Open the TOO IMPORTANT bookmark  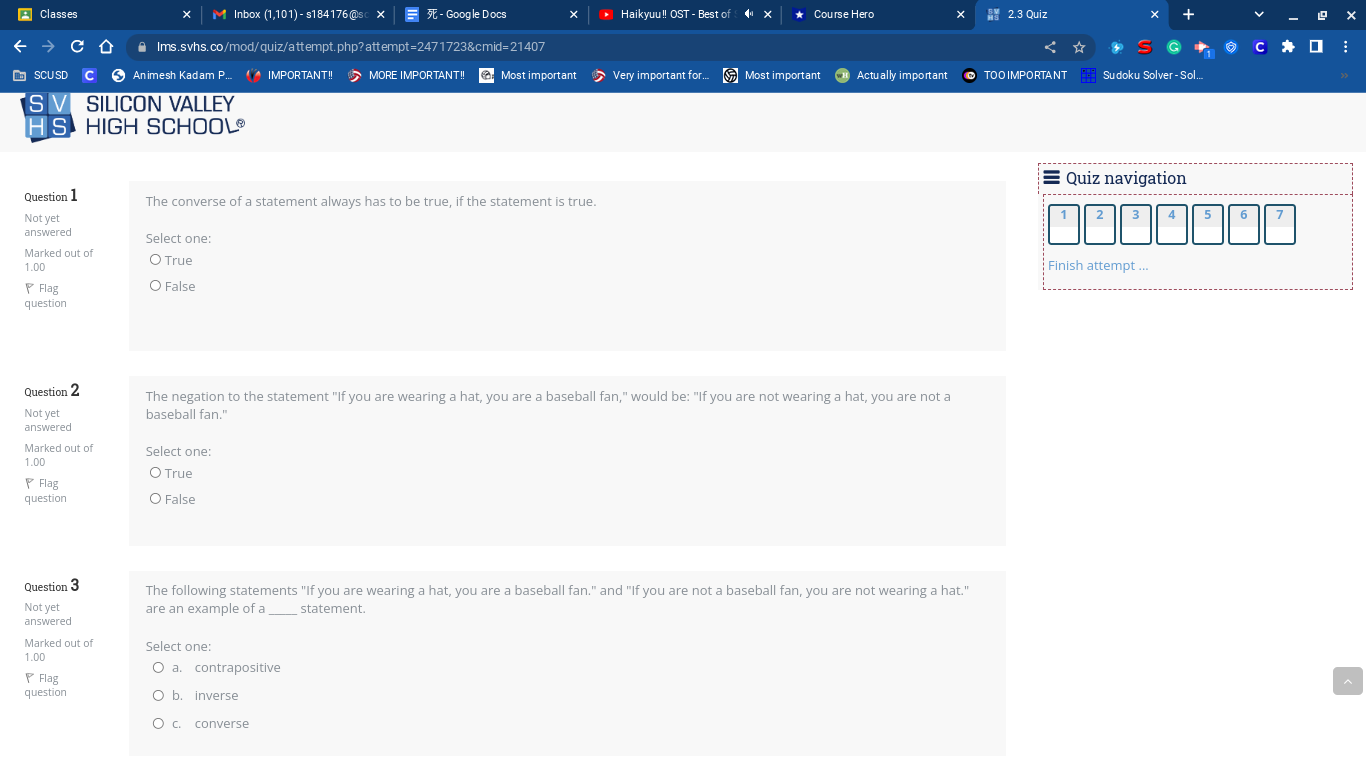coord(1015,75)
